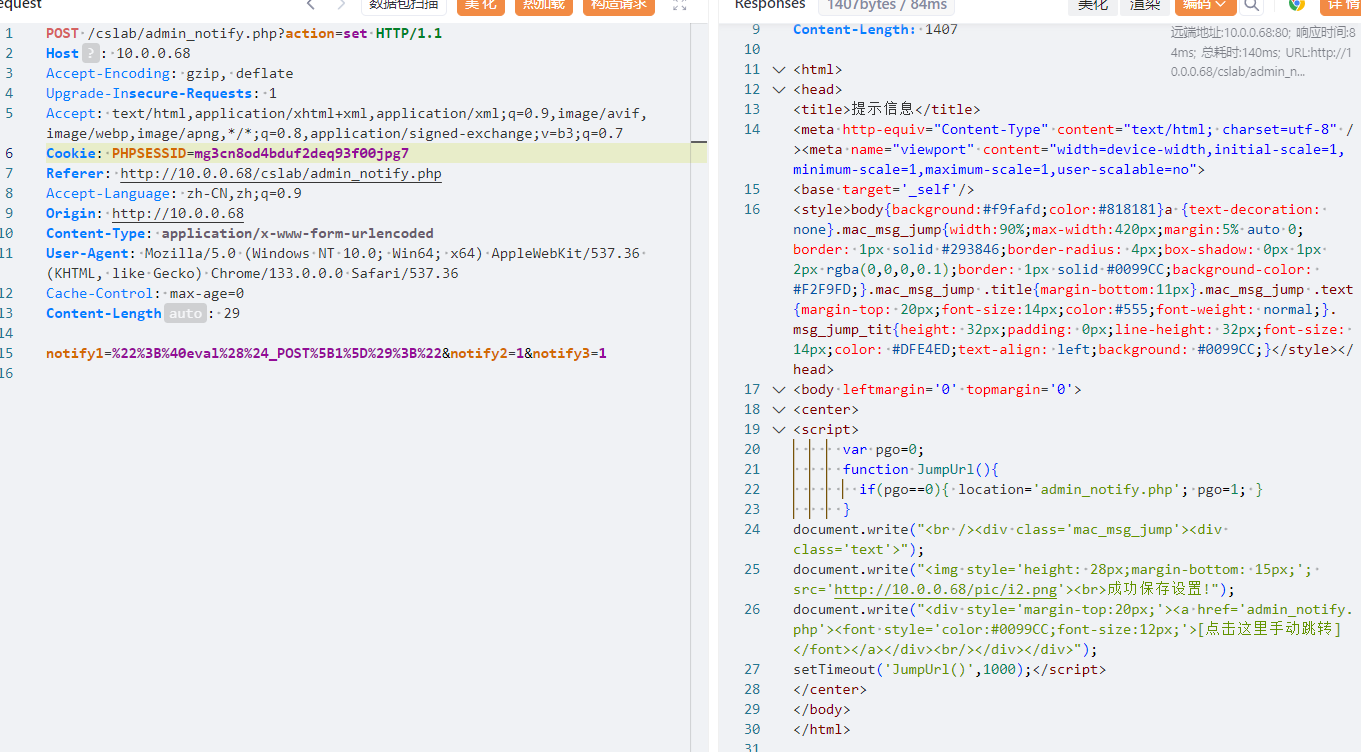Click the if(pgo==0) location line
Image resolution: width=1361 pixels, height=752 pixels.
[1061, 489]
